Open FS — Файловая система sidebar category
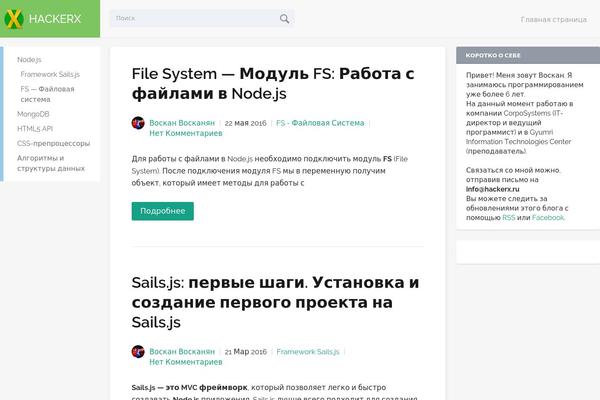 [x=47, y=94]
